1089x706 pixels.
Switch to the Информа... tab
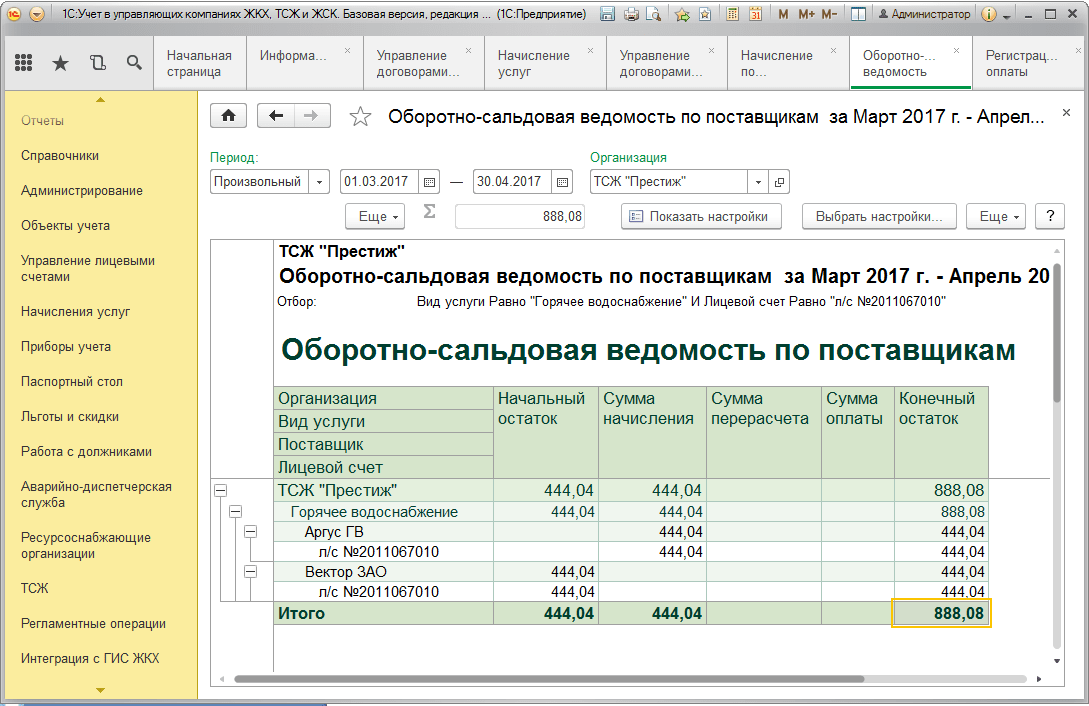(304, 63)
